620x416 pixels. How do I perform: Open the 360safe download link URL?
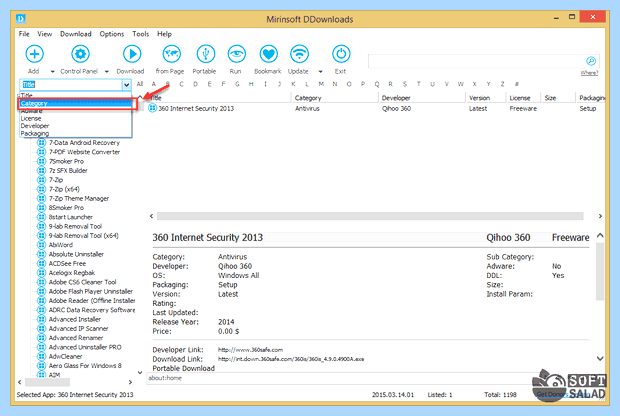[291, 359]
